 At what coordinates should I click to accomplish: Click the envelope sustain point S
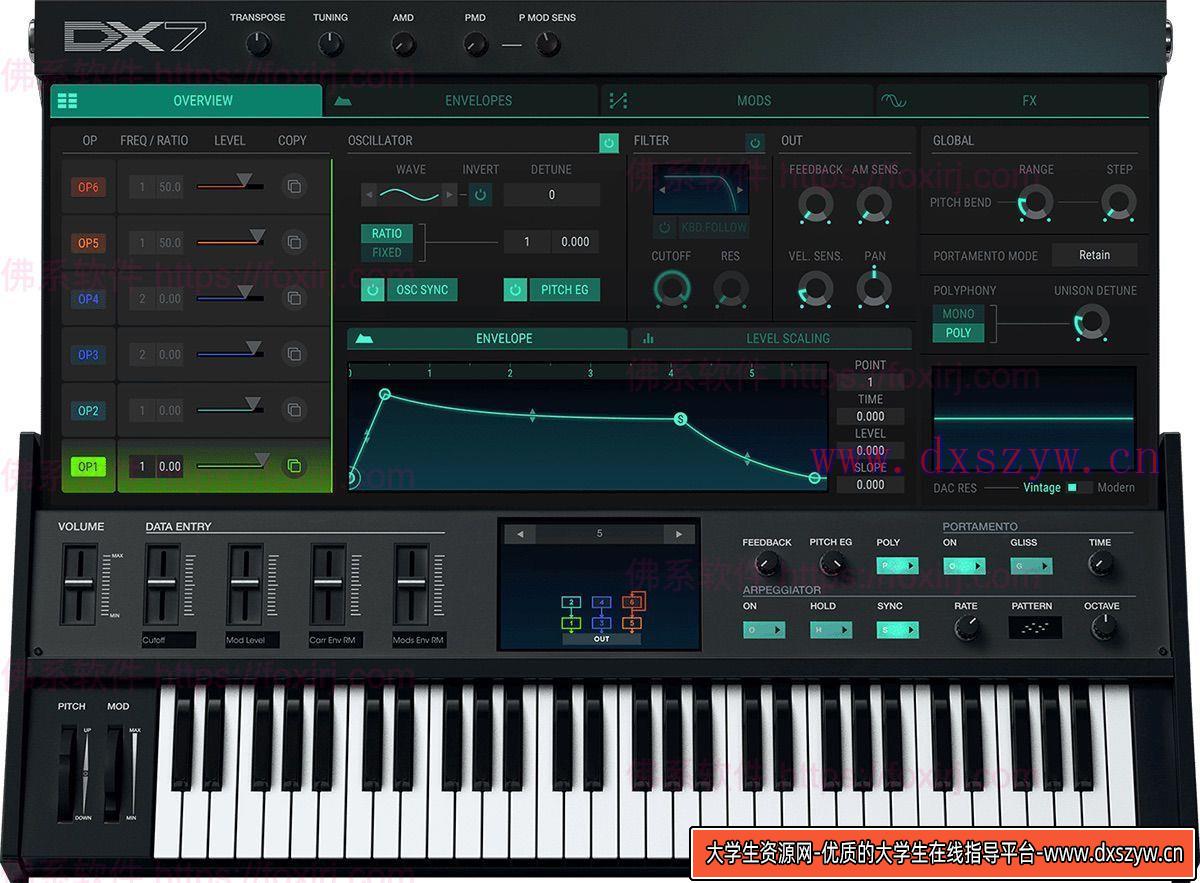pyautogui.click(x=681, y=419)
